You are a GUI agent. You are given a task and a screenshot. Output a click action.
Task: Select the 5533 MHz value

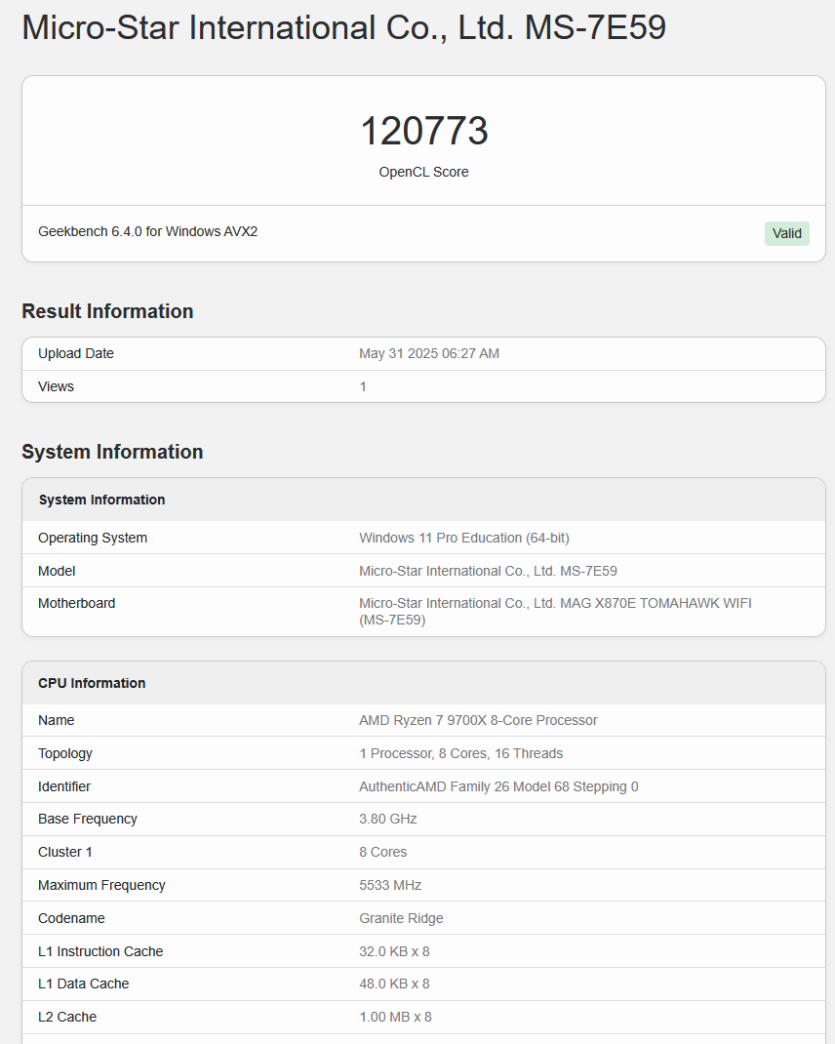(x=390, y=886)
